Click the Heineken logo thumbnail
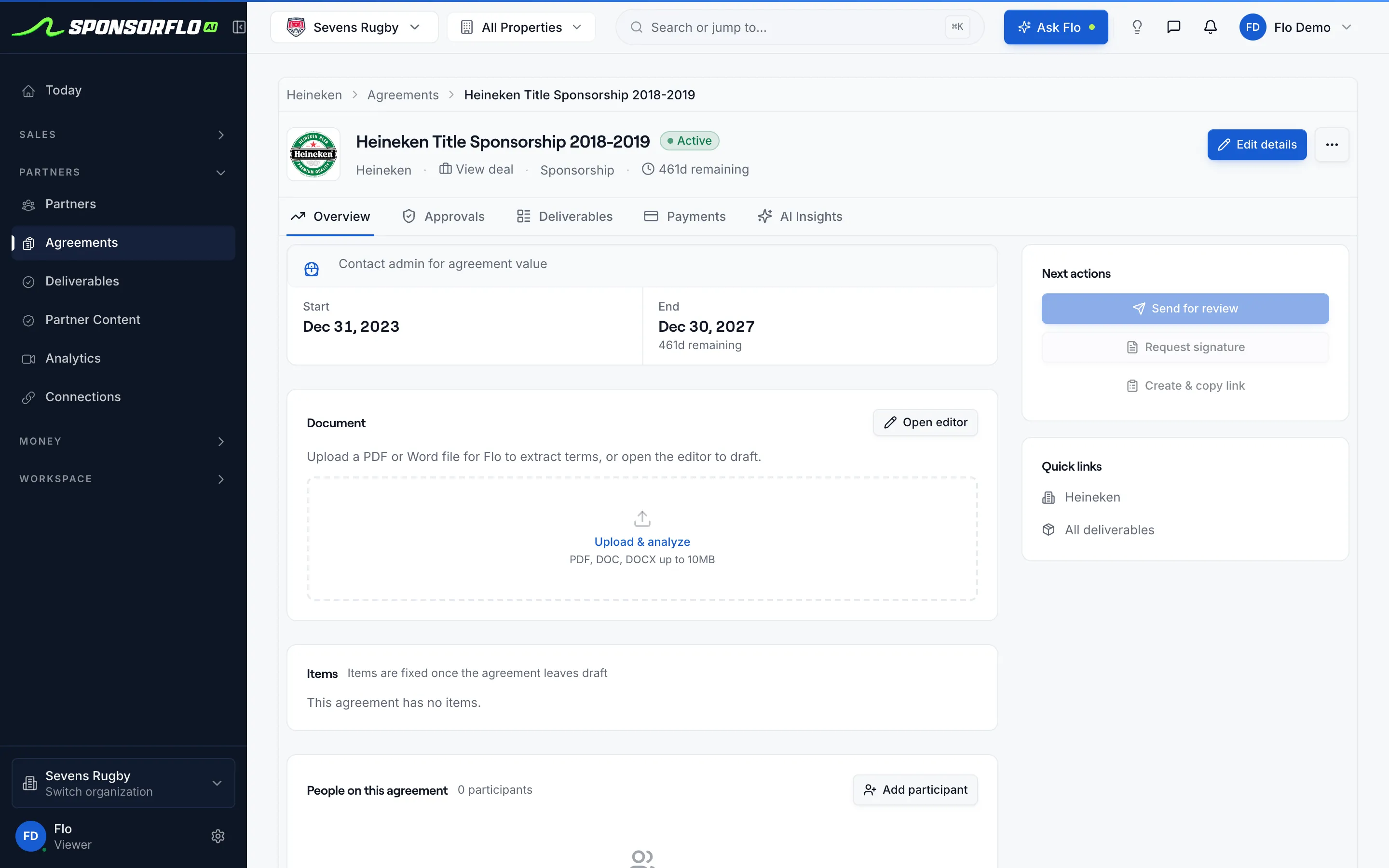This screenshot has height=868, width=1389. tap(313, 154)
